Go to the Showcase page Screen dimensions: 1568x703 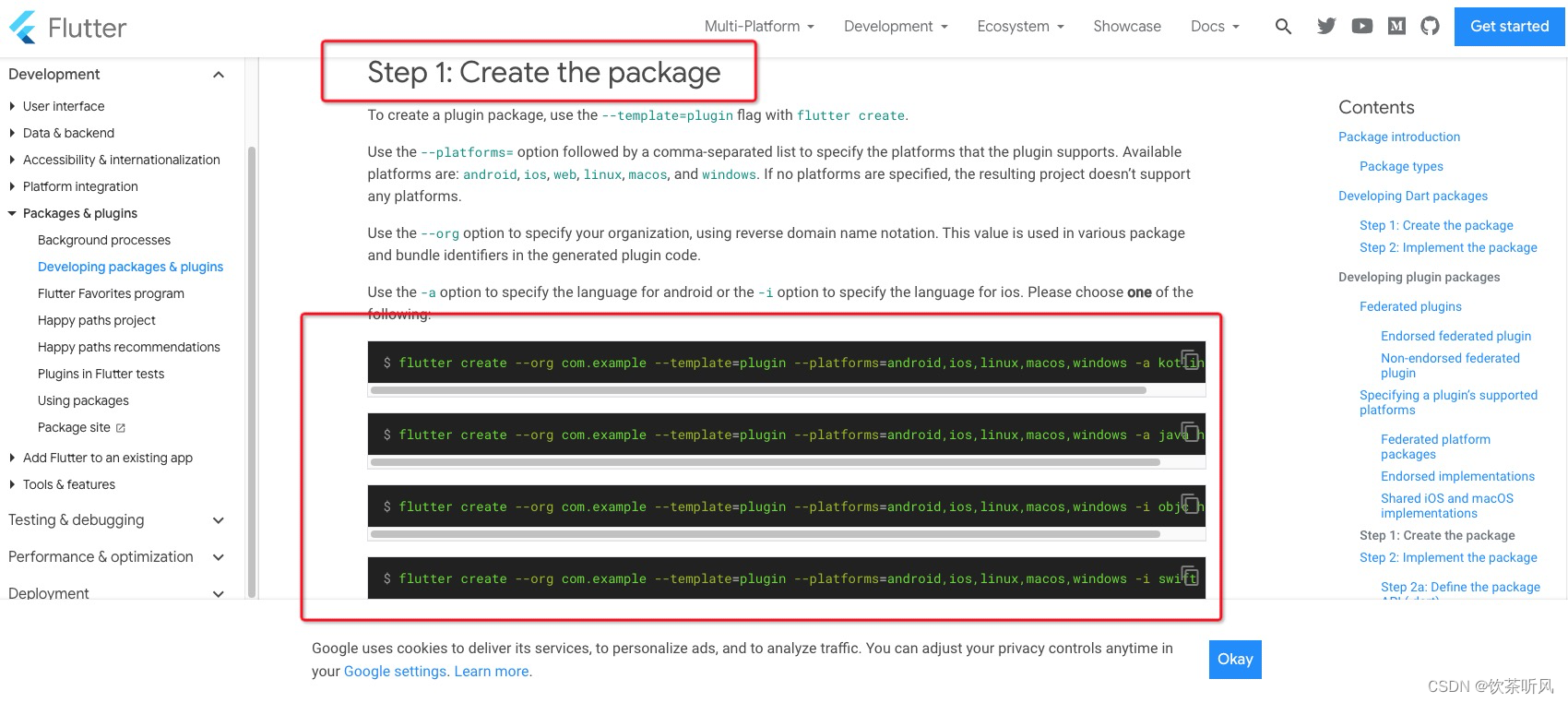coord(1127,27)
